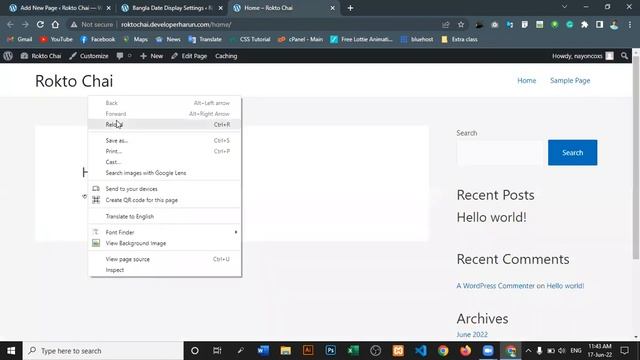Click Customize in admin bar
The width and height of the screenshot is (640, 360).
point(89,56)
